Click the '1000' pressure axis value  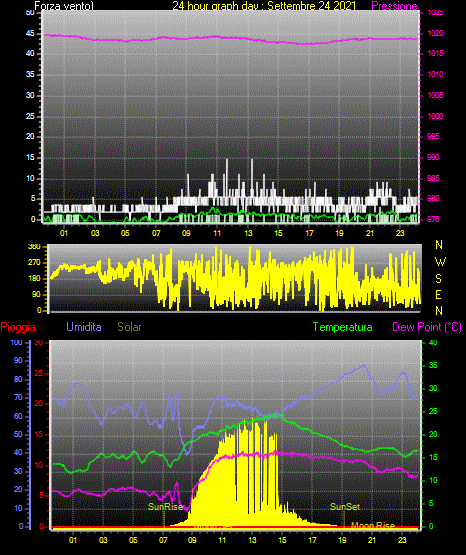pos(435,116)
